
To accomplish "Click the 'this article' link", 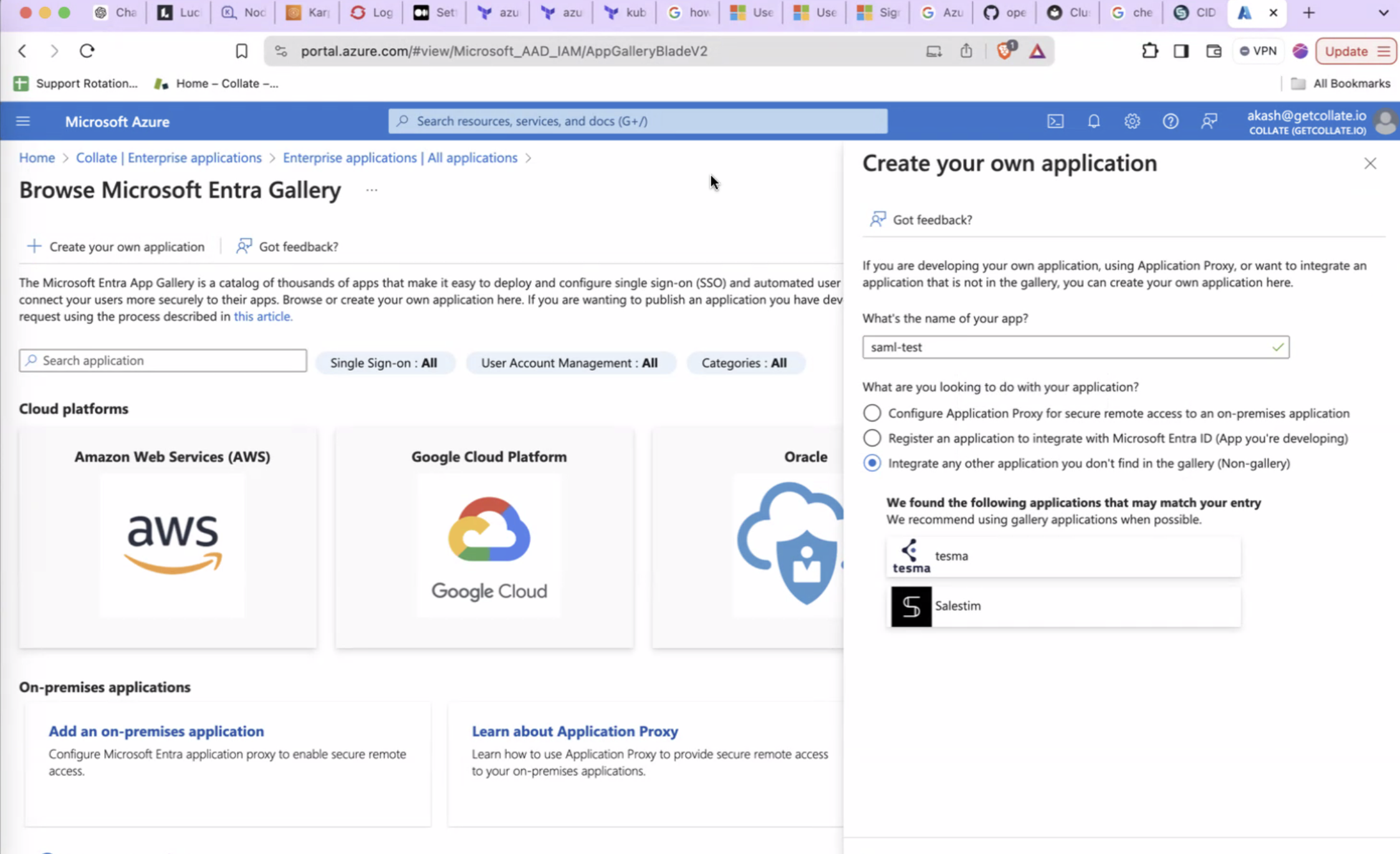I will (262, 316).
